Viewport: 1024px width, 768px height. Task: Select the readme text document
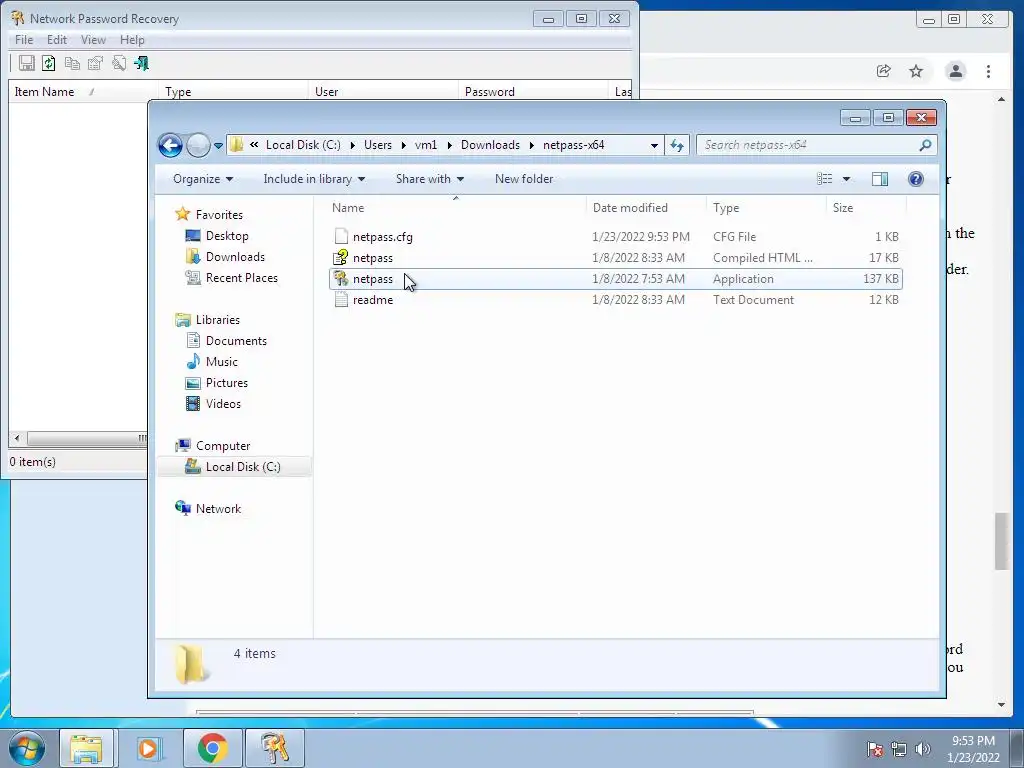point(615,300)
